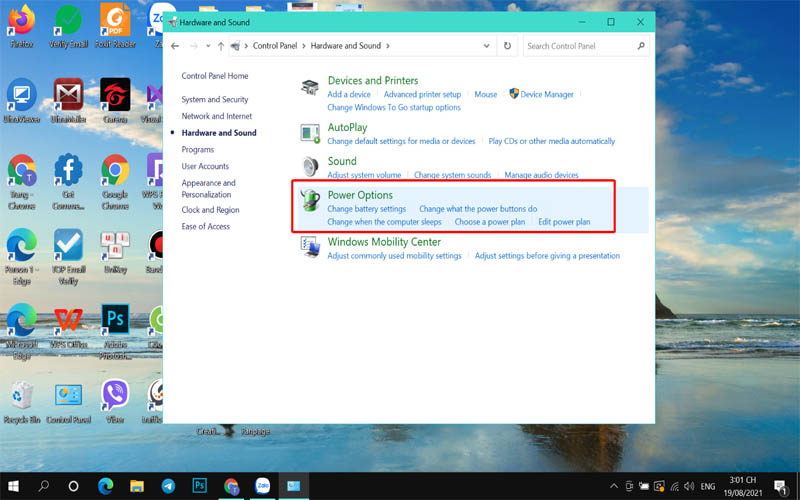Click the Windows Mobility Center icon
This screenshot has height=500, width=800.
click(310, 247)
